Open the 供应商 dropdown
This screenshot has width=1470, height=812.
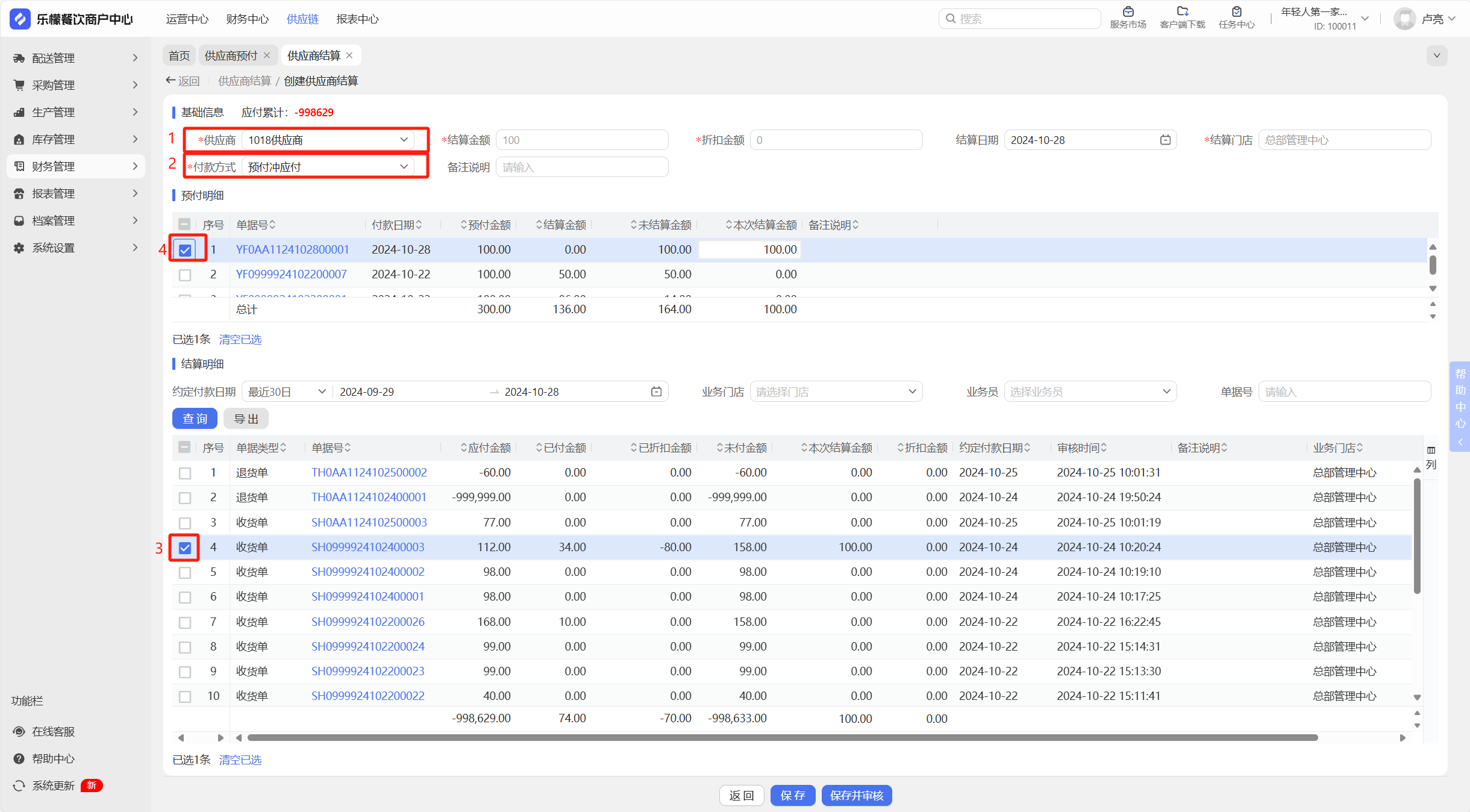pyautogui.click(x=328, y=140)
